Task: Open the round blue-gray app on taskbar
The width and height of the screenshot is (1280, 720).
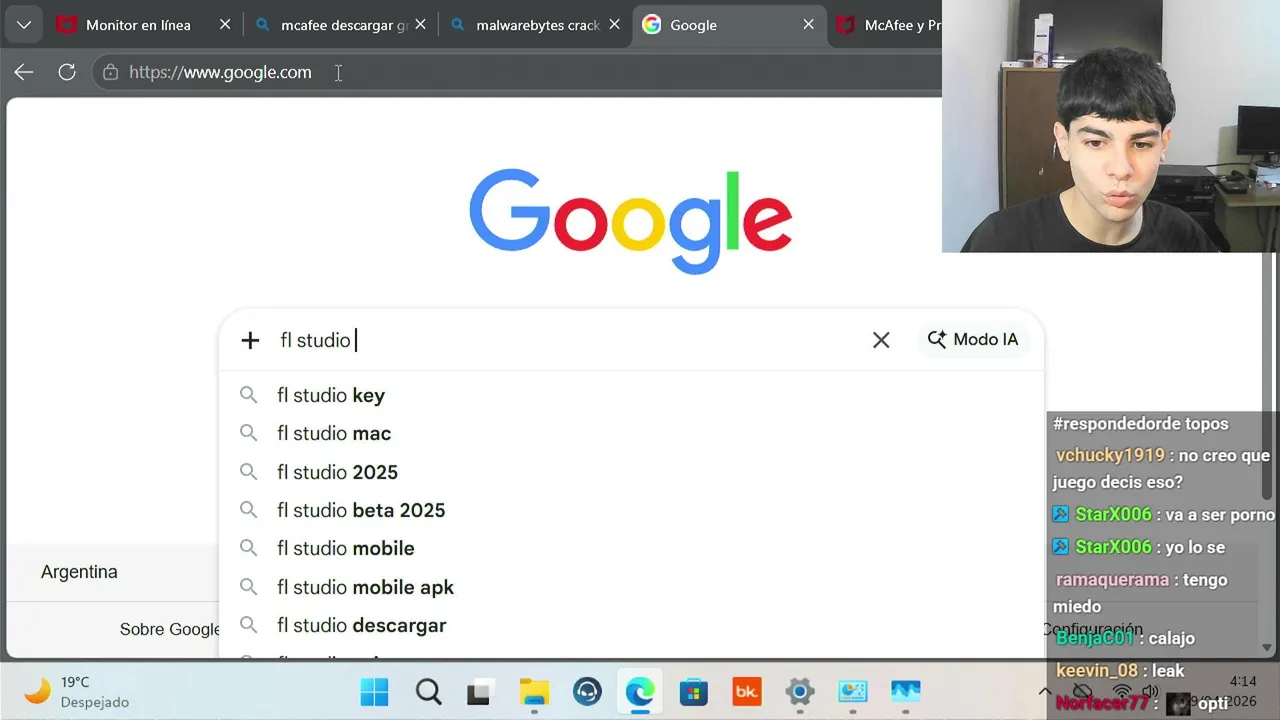Action: click(587, 691)
